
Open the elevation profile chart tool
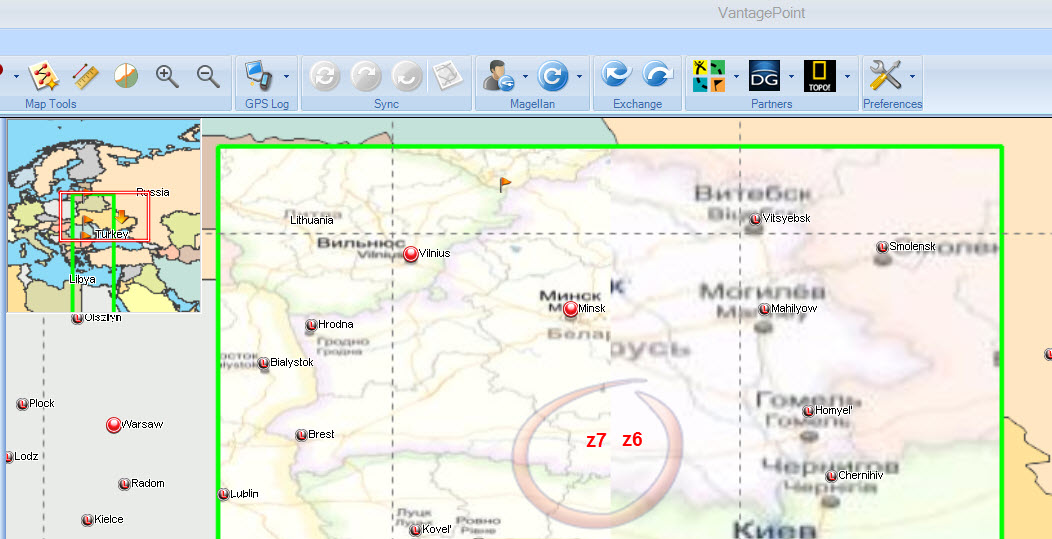pos(126,76)
